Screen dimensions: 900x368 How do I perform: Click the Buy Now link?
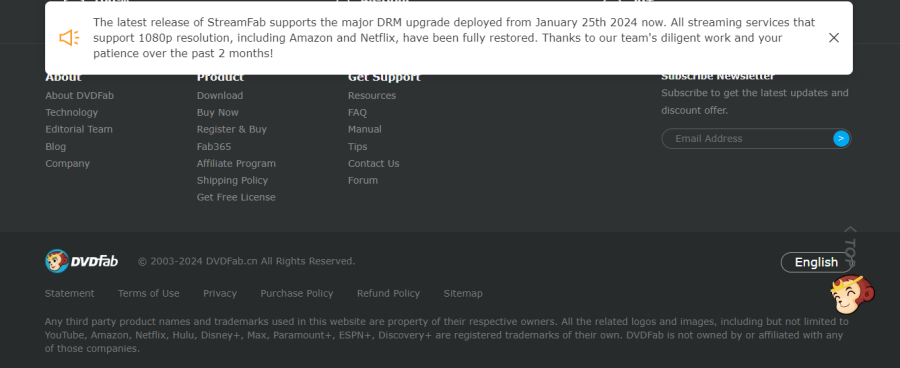pos(218,113)
